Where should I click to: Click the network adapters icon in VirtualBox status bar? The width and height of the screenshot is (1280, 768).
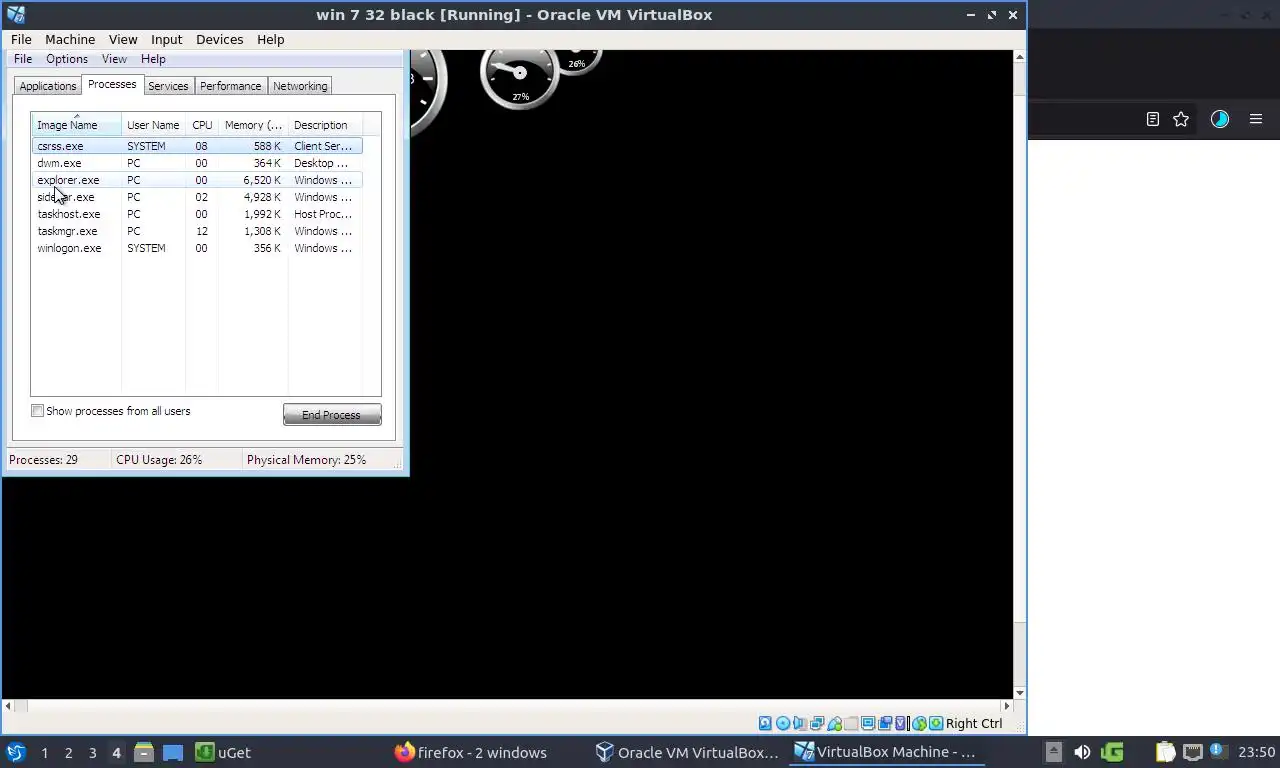[x=817, y=723]
